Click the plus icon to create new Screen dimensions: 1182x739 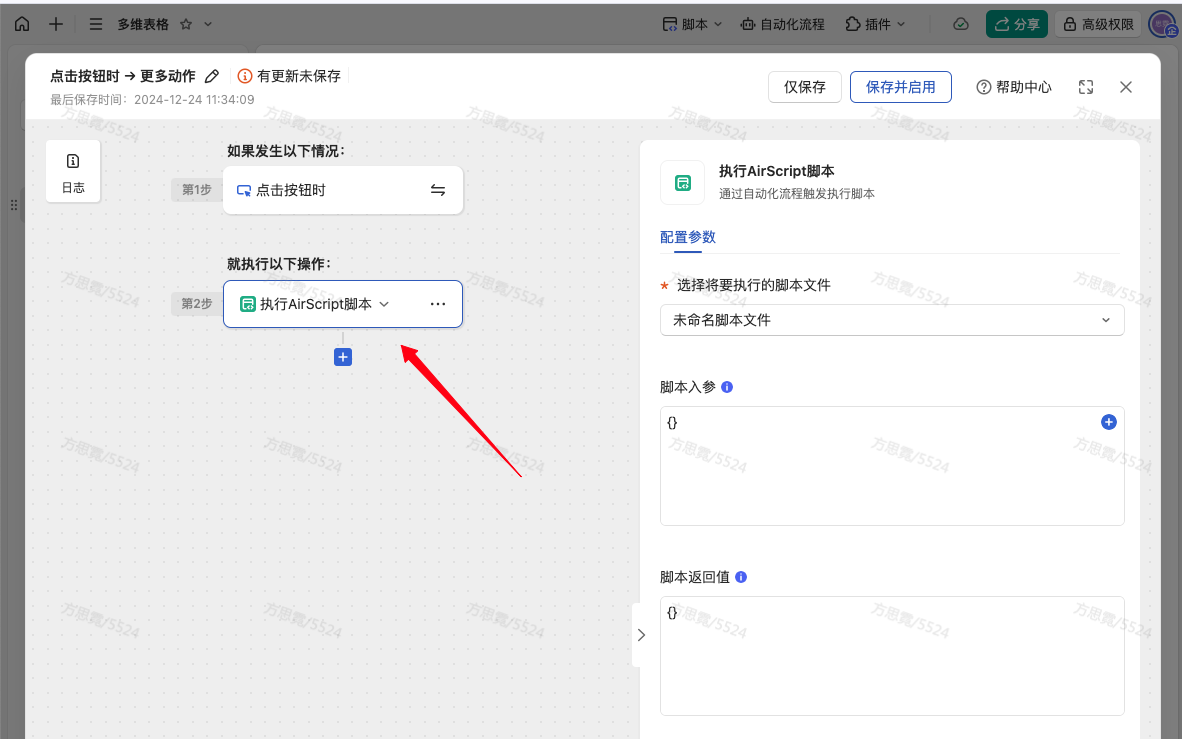click(56, 24)
